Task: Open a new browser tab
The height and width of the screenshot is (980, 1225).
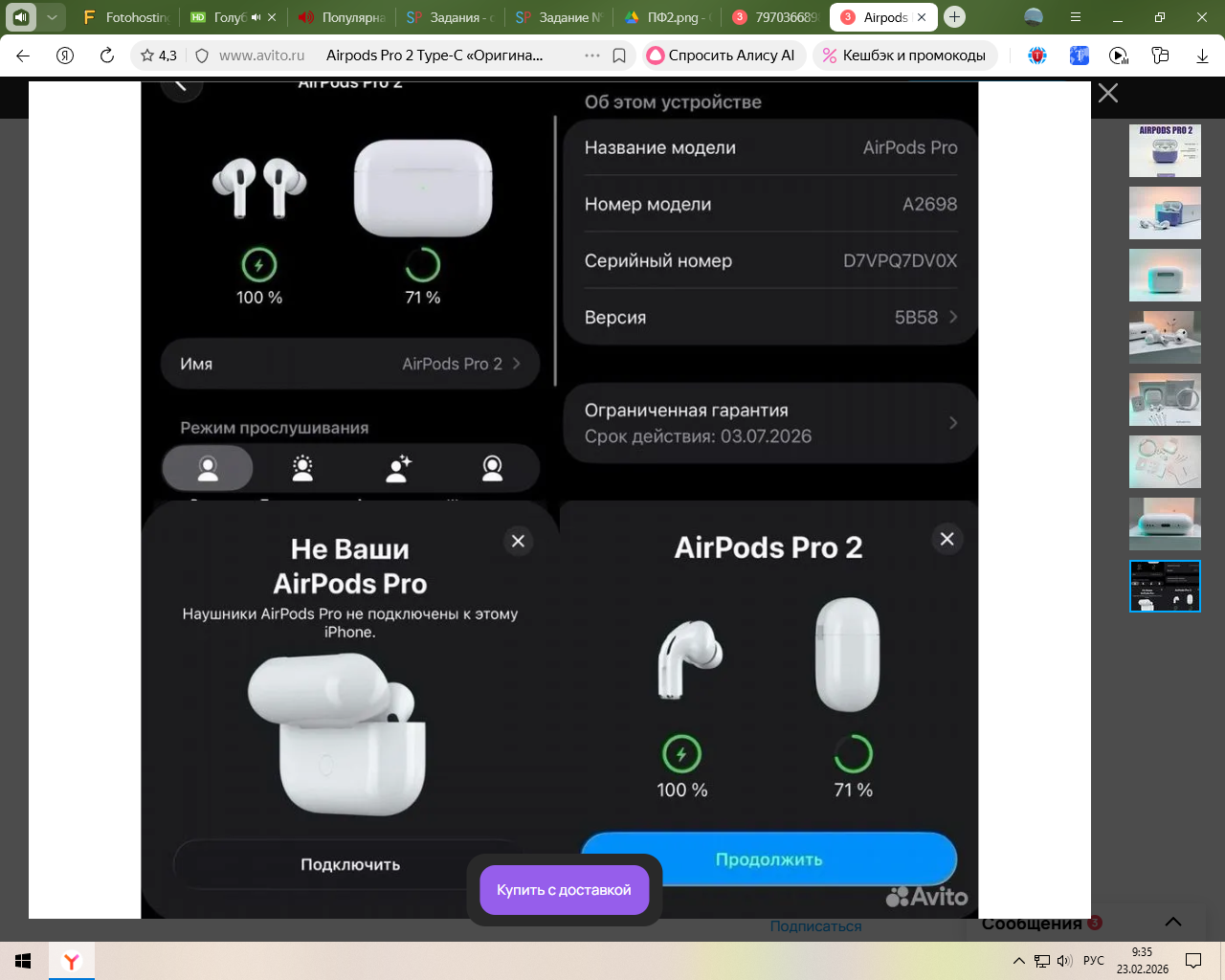Action: 954,17
